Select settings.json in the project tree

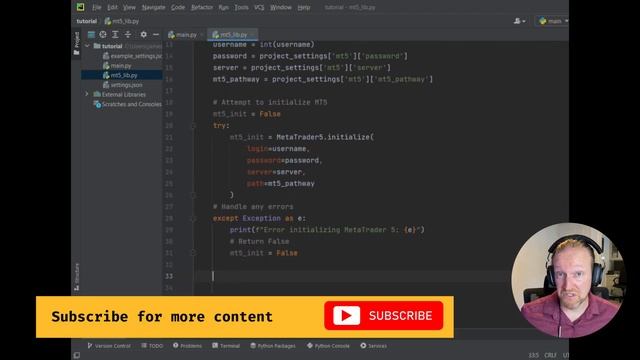coord(122,85)
